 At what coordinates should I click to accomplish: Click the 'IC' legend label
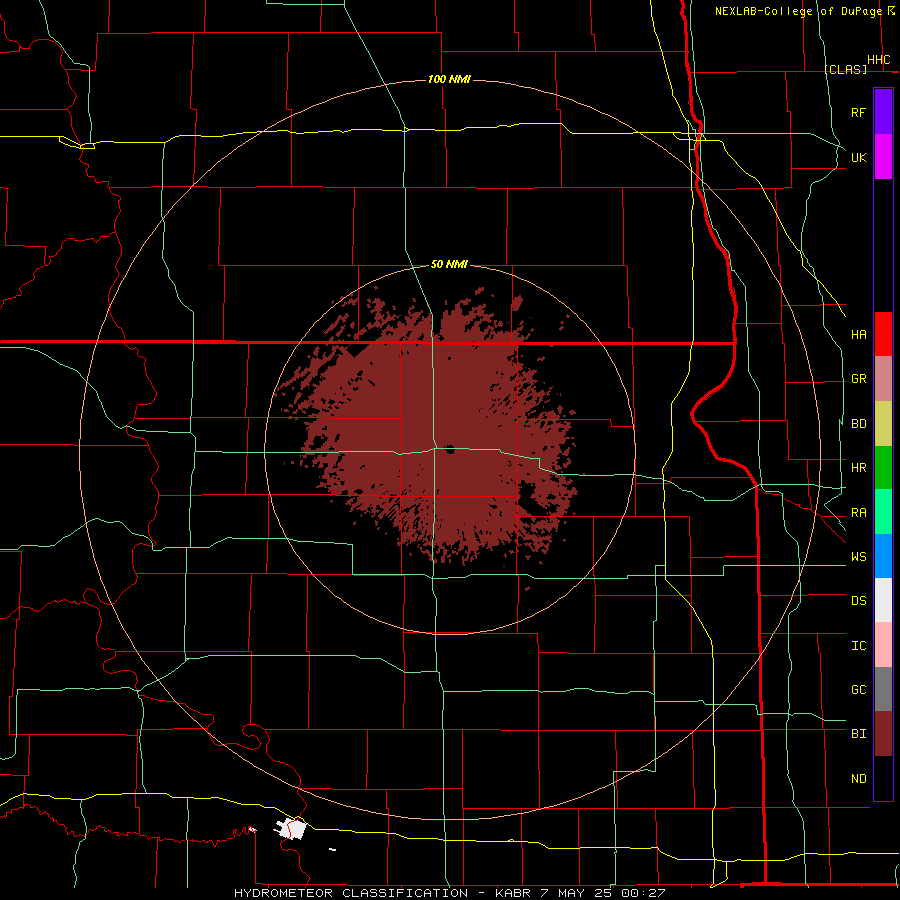859,646
